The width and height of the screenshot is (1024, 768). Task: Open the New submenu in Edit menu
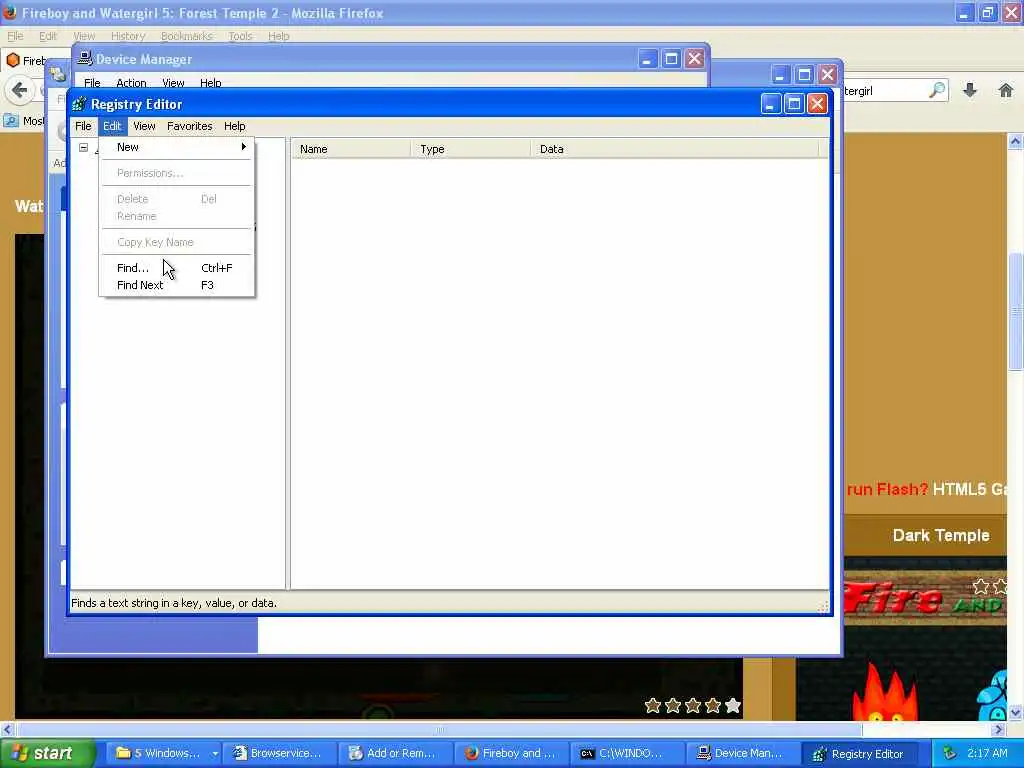point(176,147)
